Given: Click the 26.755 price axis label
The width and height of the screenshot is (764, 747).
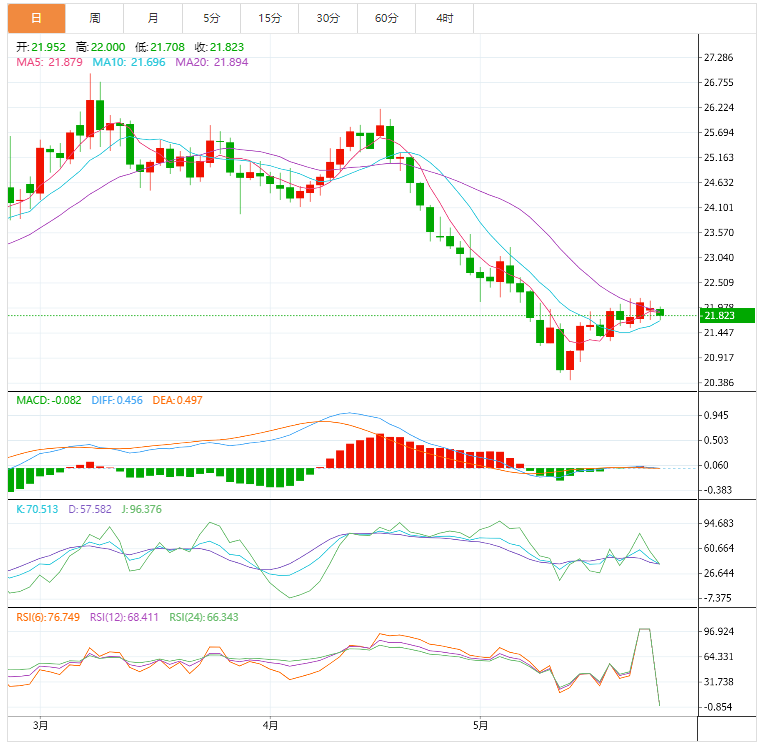Looking at the screenshot, I should 719,83.
